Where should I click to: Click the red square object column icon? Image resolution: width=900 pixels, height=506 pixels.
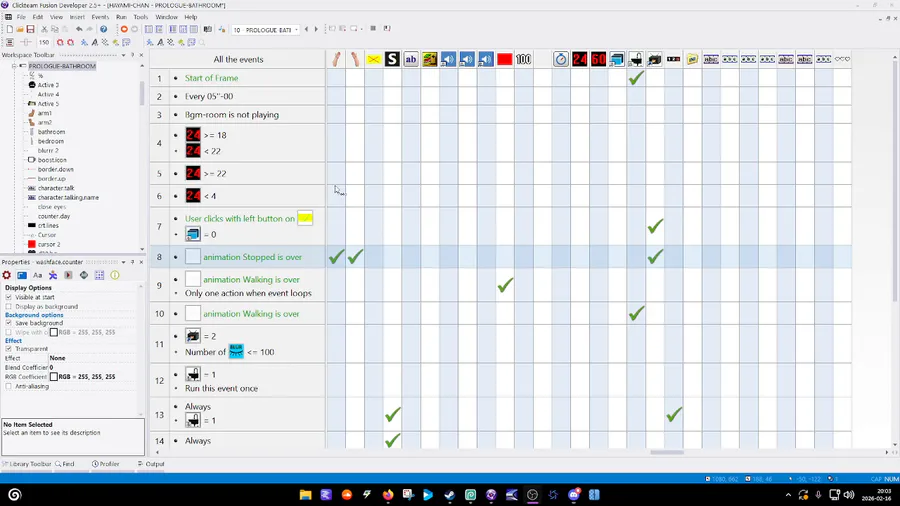pos(505,59)
